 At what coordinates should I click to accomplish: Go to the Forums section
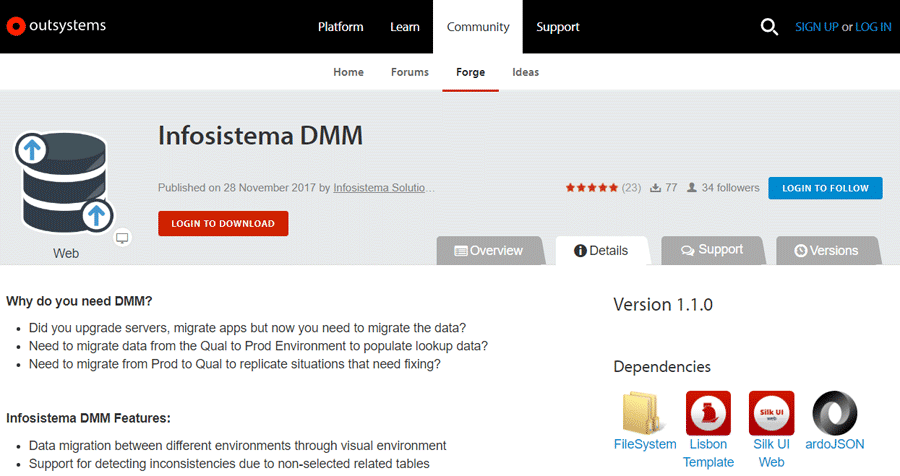click(410, 72)
